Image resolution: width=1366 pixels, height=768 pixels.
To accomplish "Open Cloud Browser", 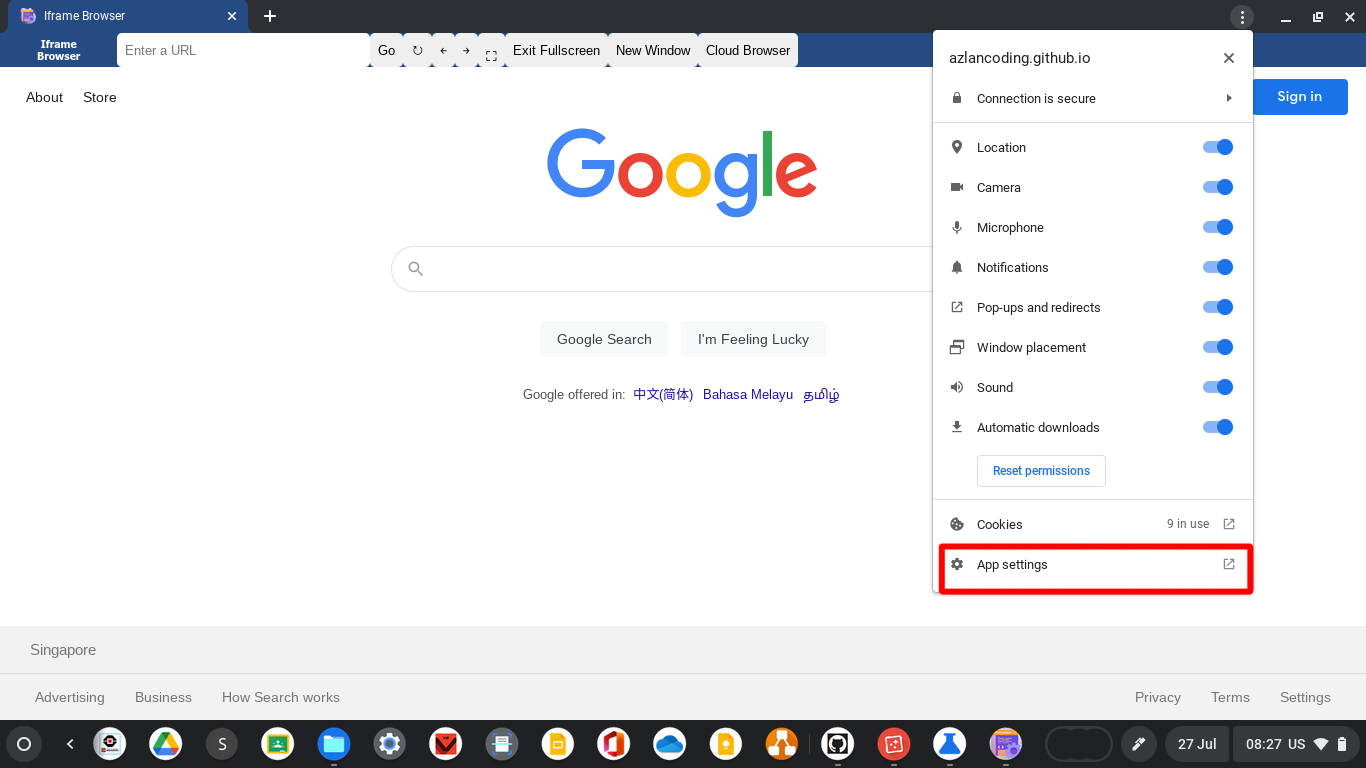I will click(x=748, y=50).
